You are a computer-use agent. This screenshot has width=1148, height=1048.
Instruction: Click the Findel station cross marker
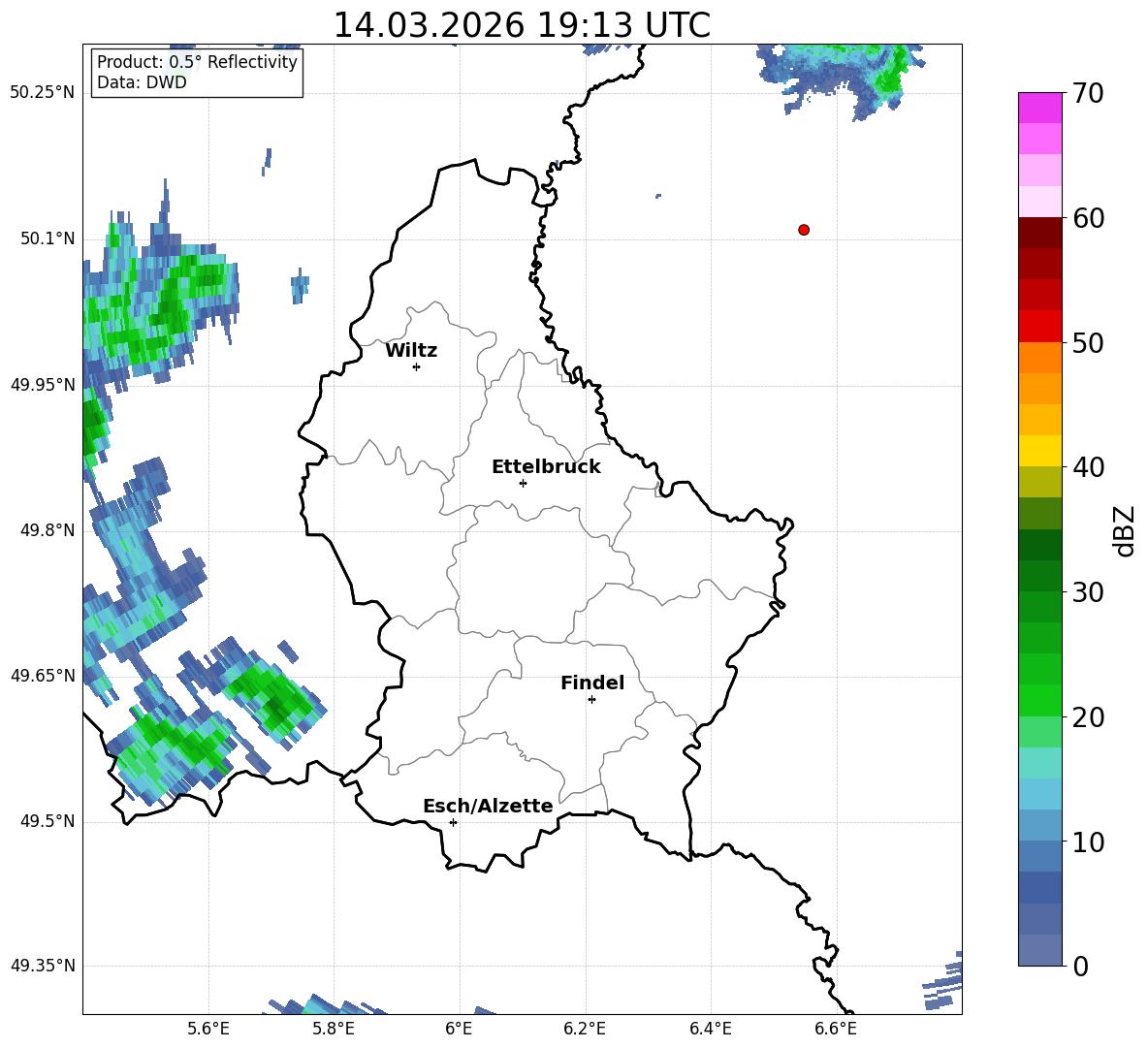[x=591, y=700]
